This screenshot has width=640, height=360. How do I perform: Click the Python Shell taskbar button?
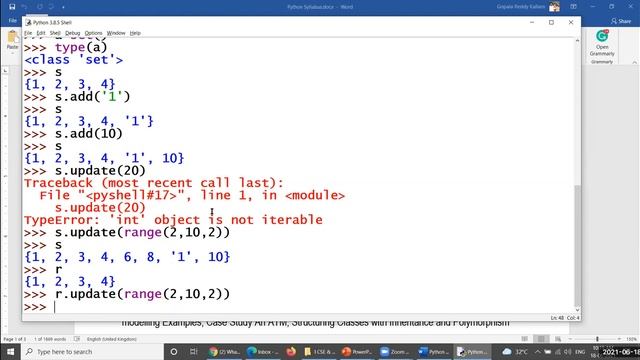pos(472,351)
